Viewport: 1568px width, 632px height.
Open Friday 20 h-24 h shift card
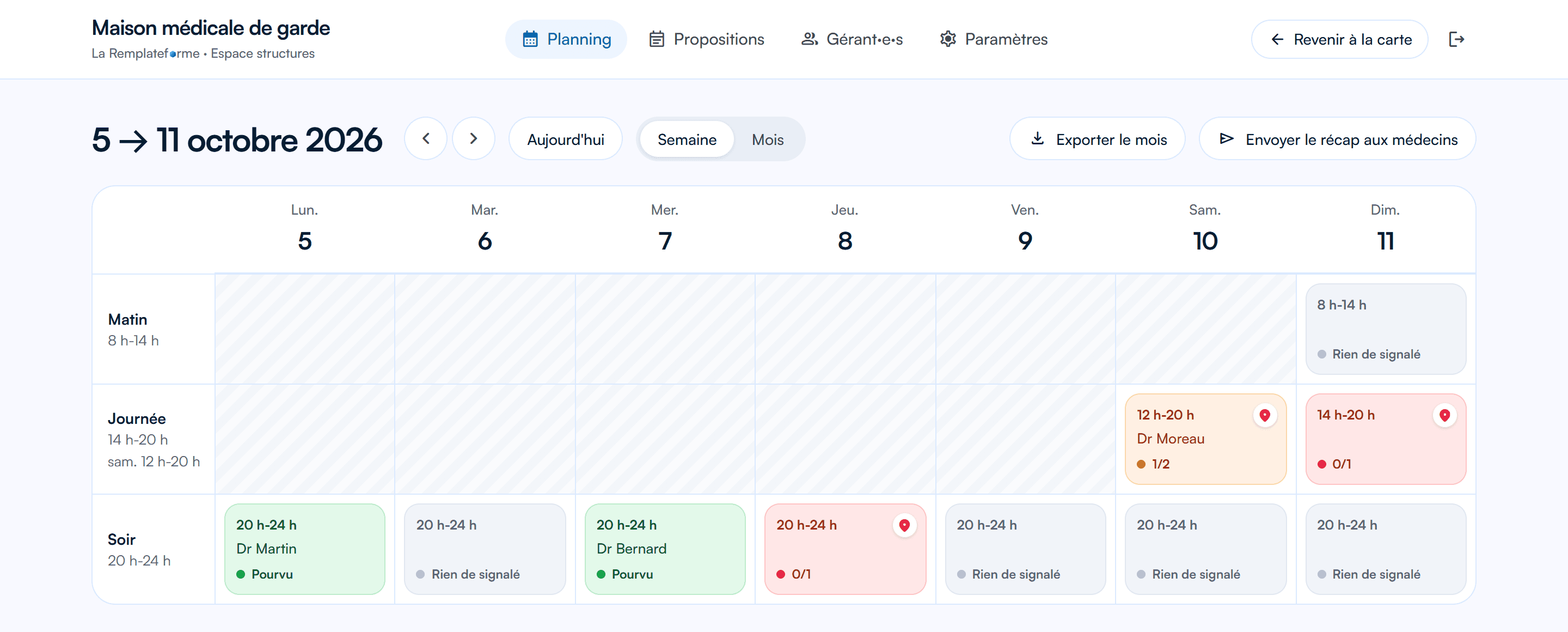click(x=1025, y=549)
